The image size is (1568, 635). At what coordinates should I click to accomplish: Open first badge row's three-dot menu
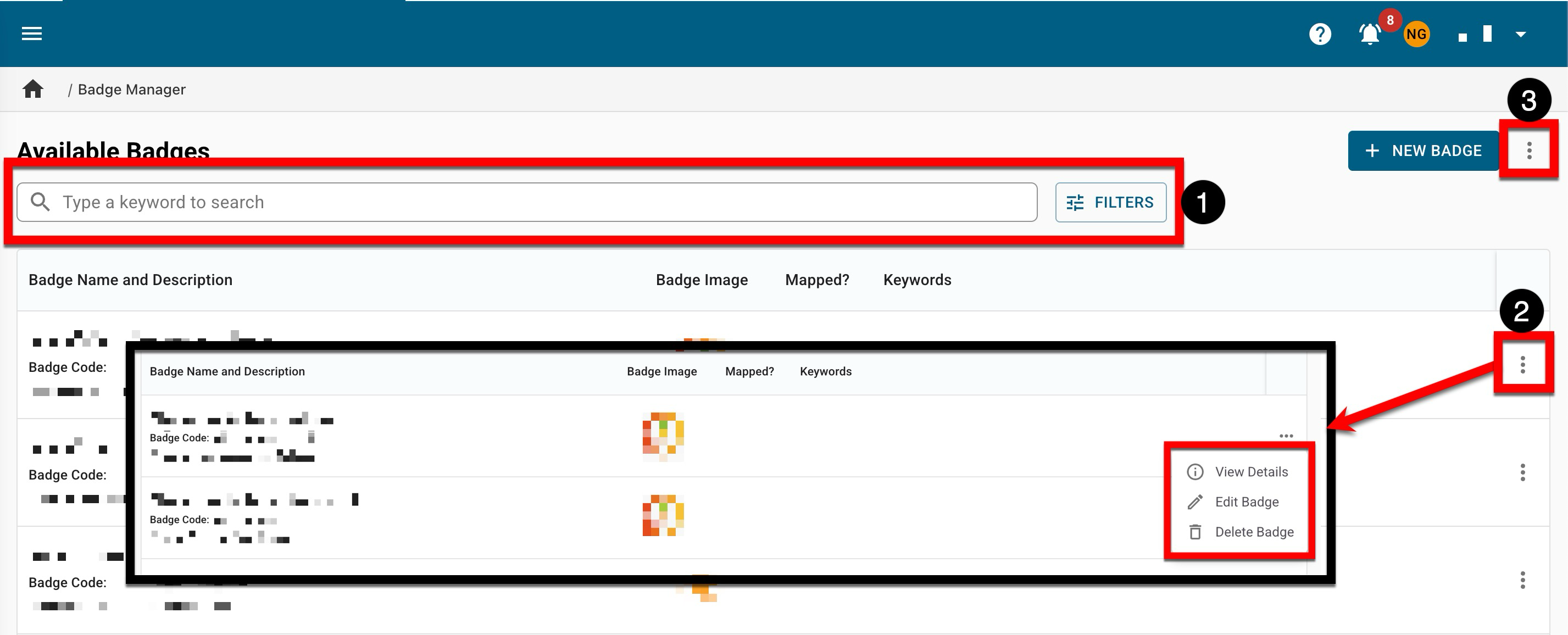[1523, 365]
